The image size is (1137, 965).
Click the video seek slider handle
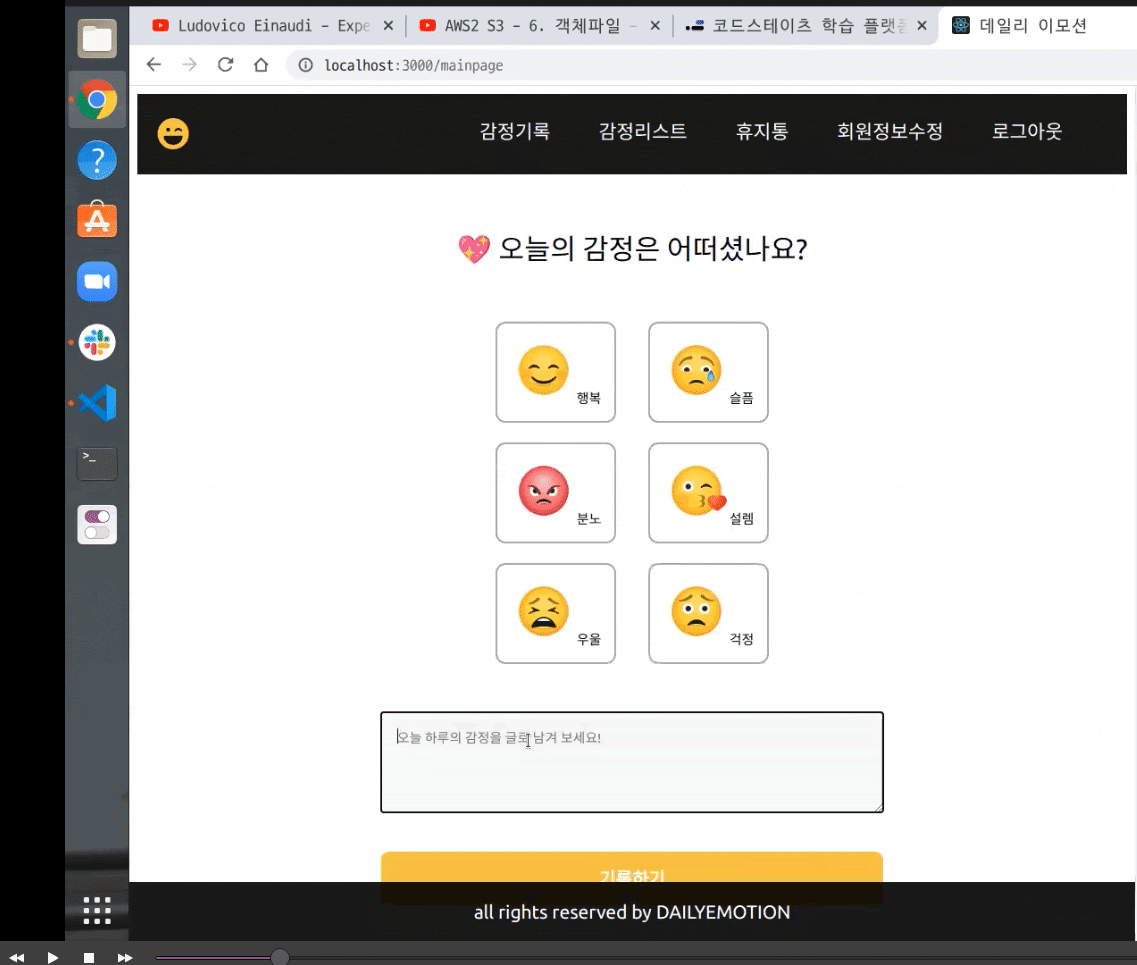point(280,958)
